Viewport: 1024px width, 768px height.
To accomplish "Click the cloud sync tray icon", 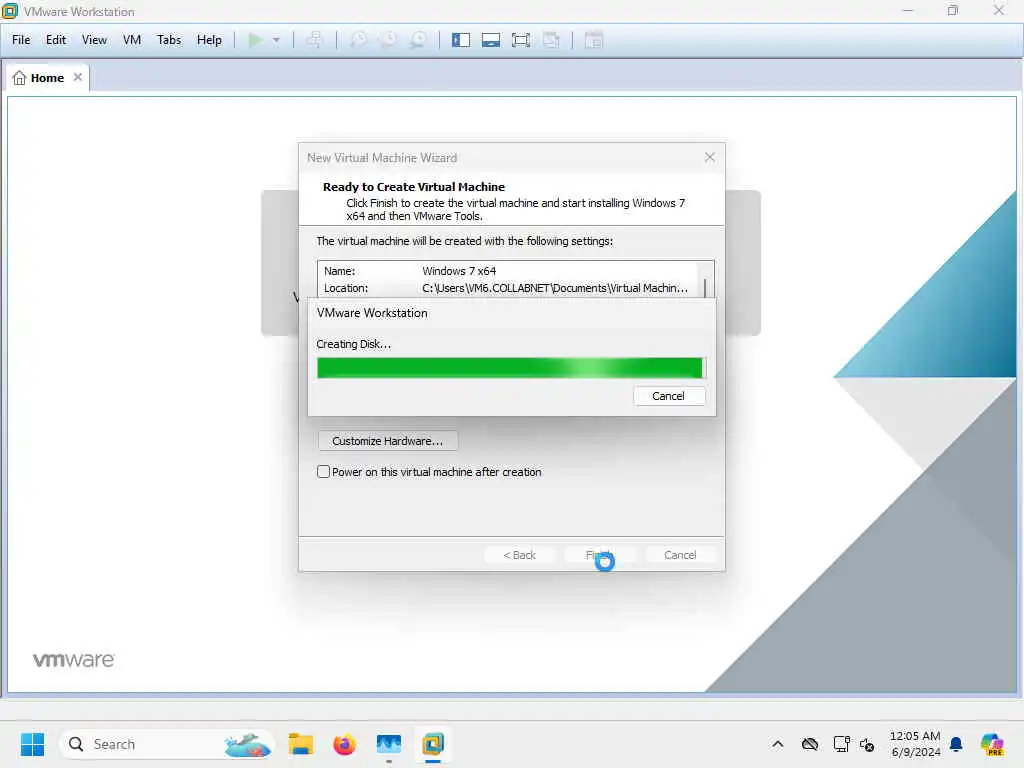I will coord(810,744).
